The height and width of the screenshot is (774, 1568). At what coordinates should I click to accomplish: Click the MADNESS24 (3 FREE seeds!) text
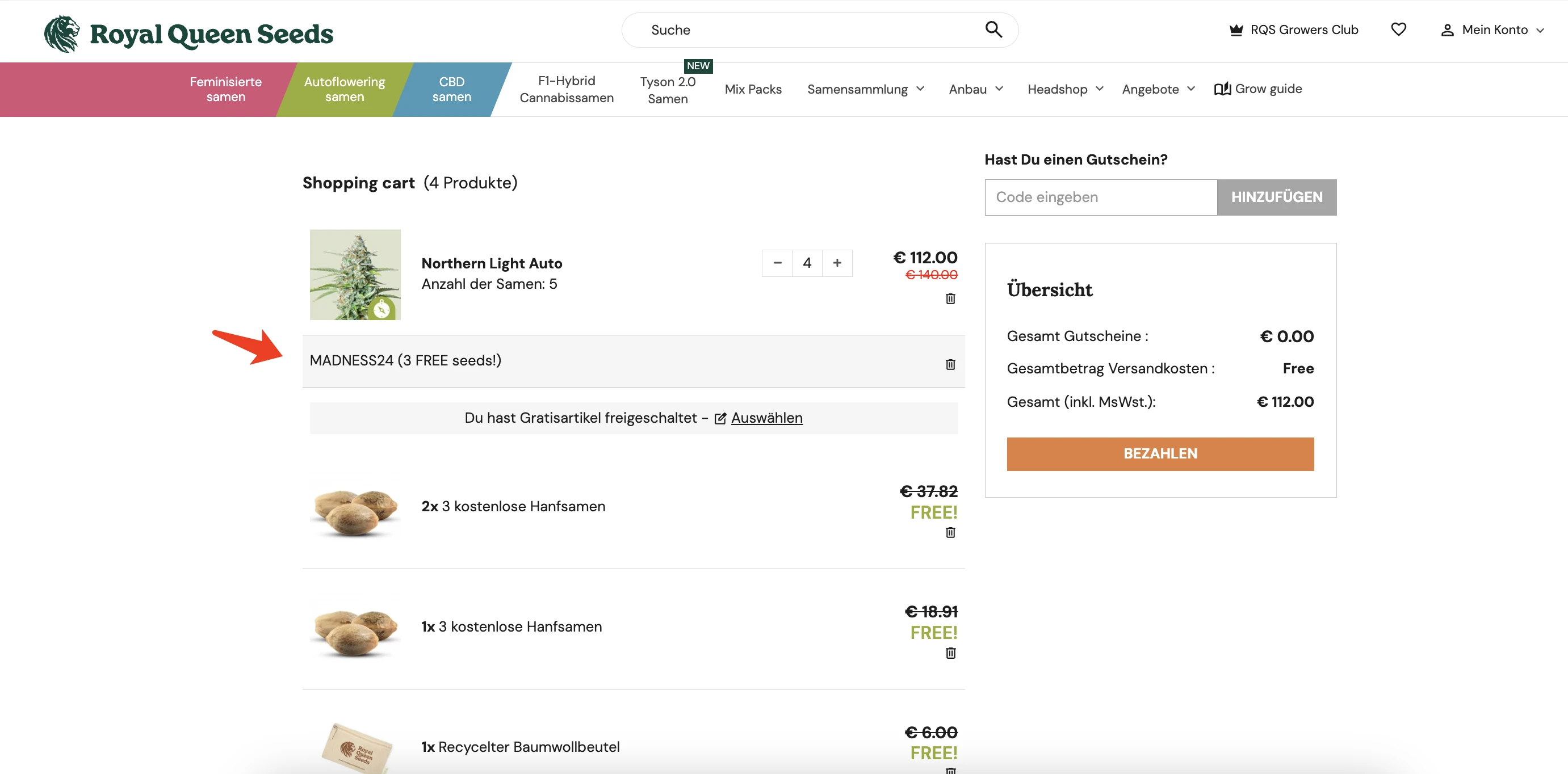405,361
